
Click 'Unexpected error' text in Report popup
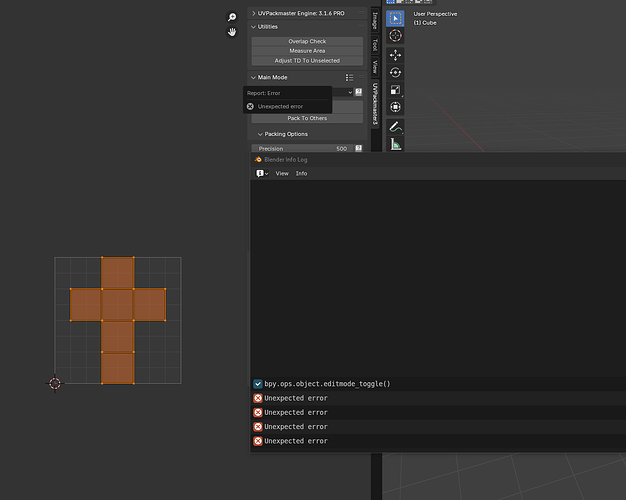point(280,107)
